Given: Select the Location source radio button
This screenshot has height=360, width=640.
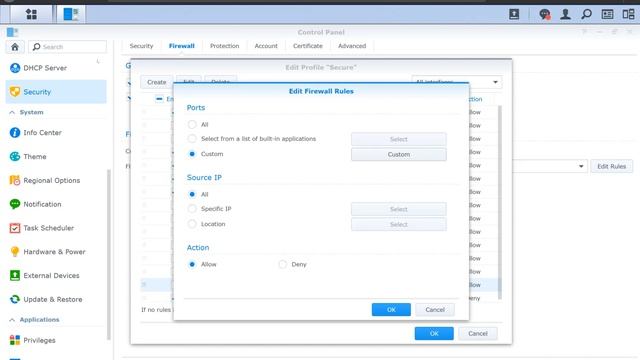Looking at the screenshot, I should (x=192, y=224).
